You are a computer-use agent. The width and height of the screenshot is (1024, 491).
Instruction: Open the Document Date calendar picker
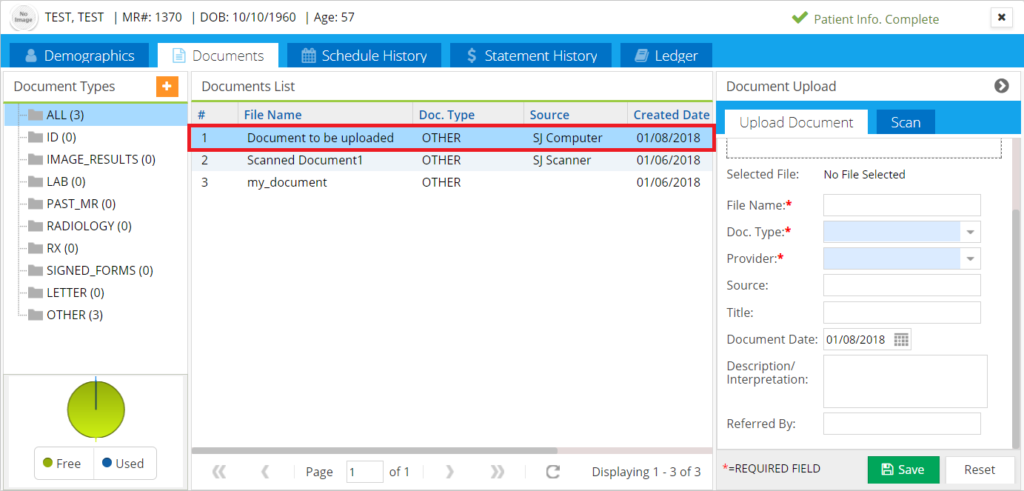click(x=901, y=340)
